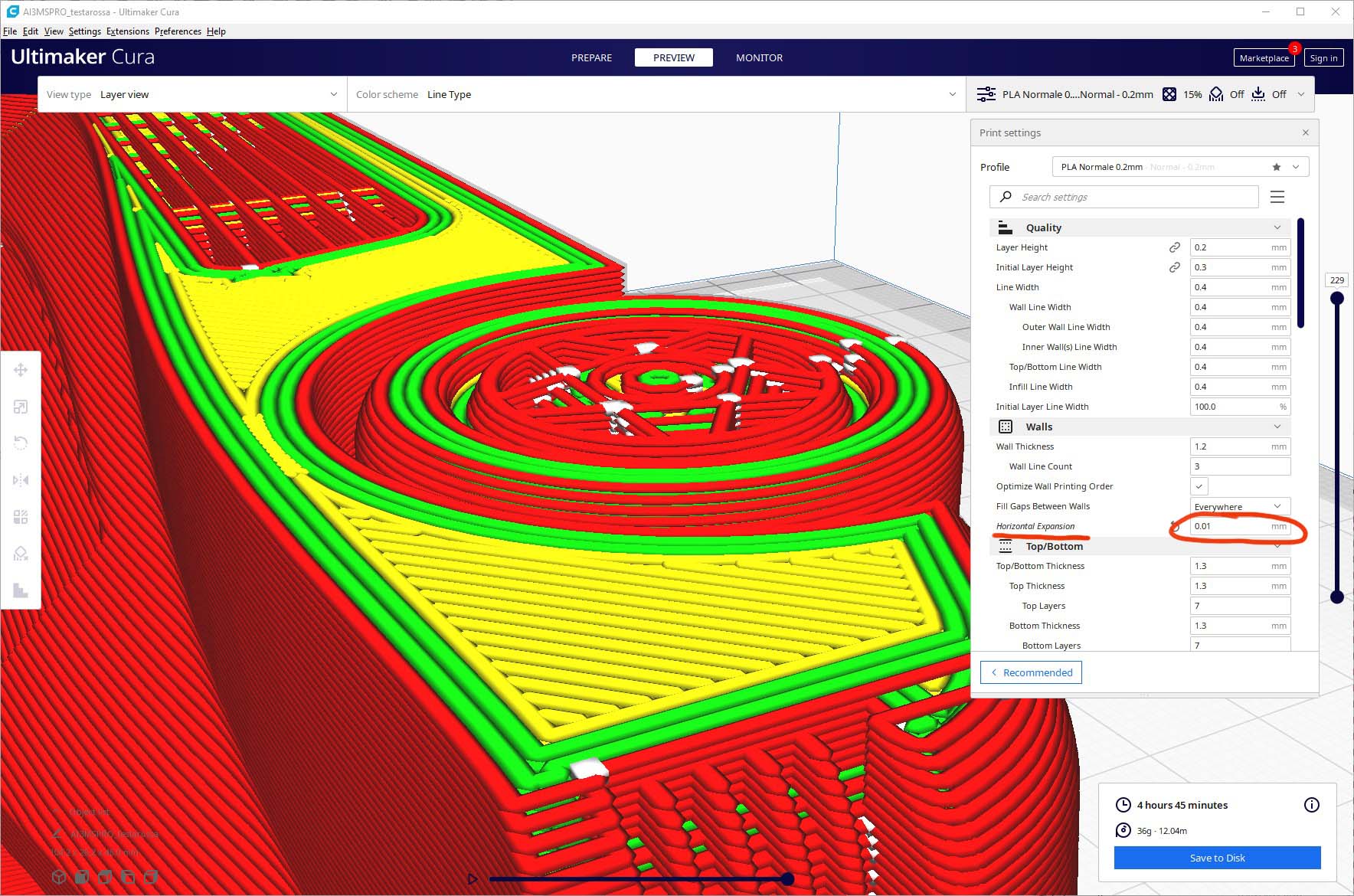Show print details via the info icon
This screenshot has width=1354, height=896.
pos(1312,805)
